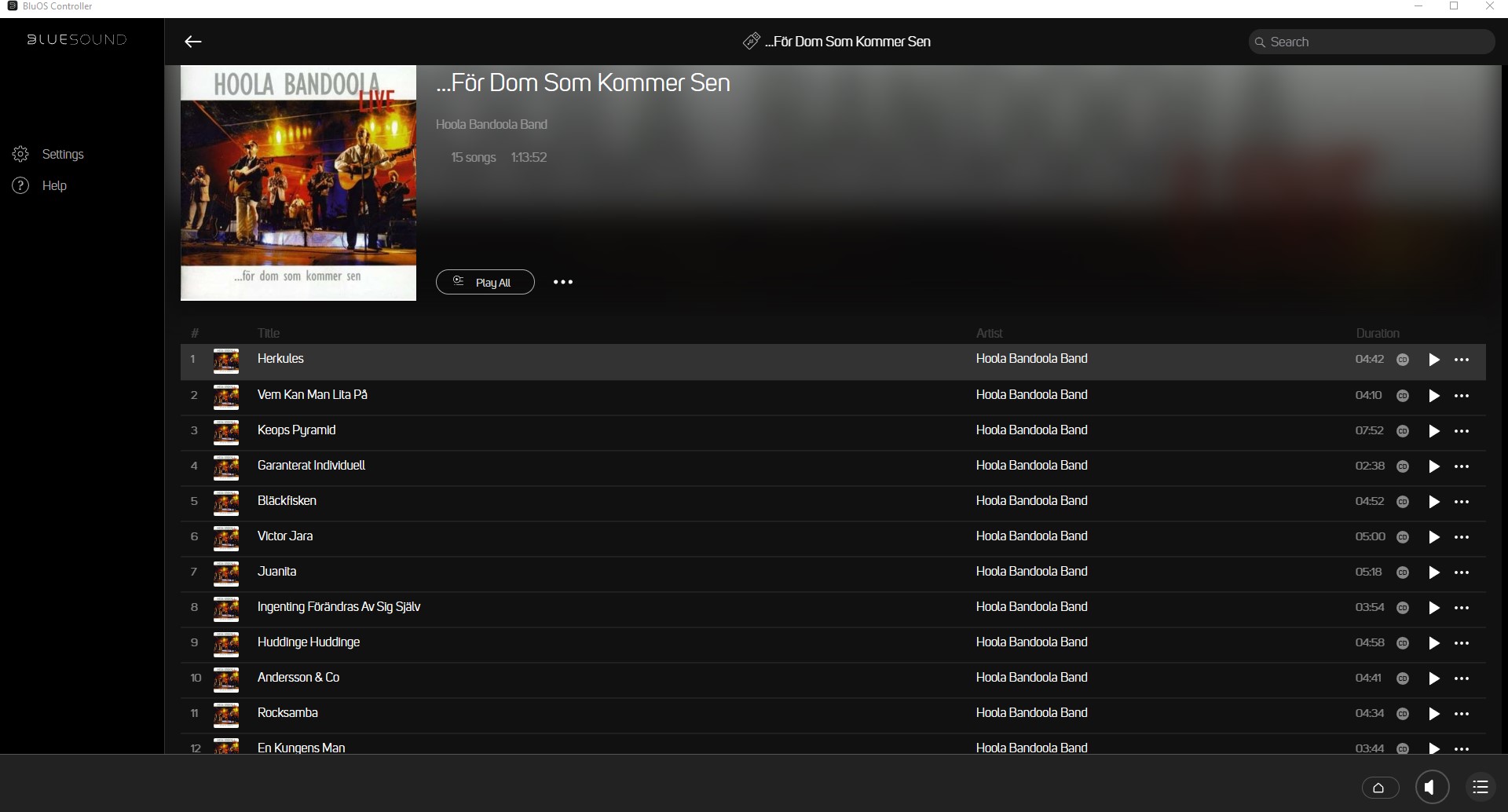This screenshot has height=812, width=1508.
Task: Select the track title Garanterat Individuell
Action: point(312,466)
